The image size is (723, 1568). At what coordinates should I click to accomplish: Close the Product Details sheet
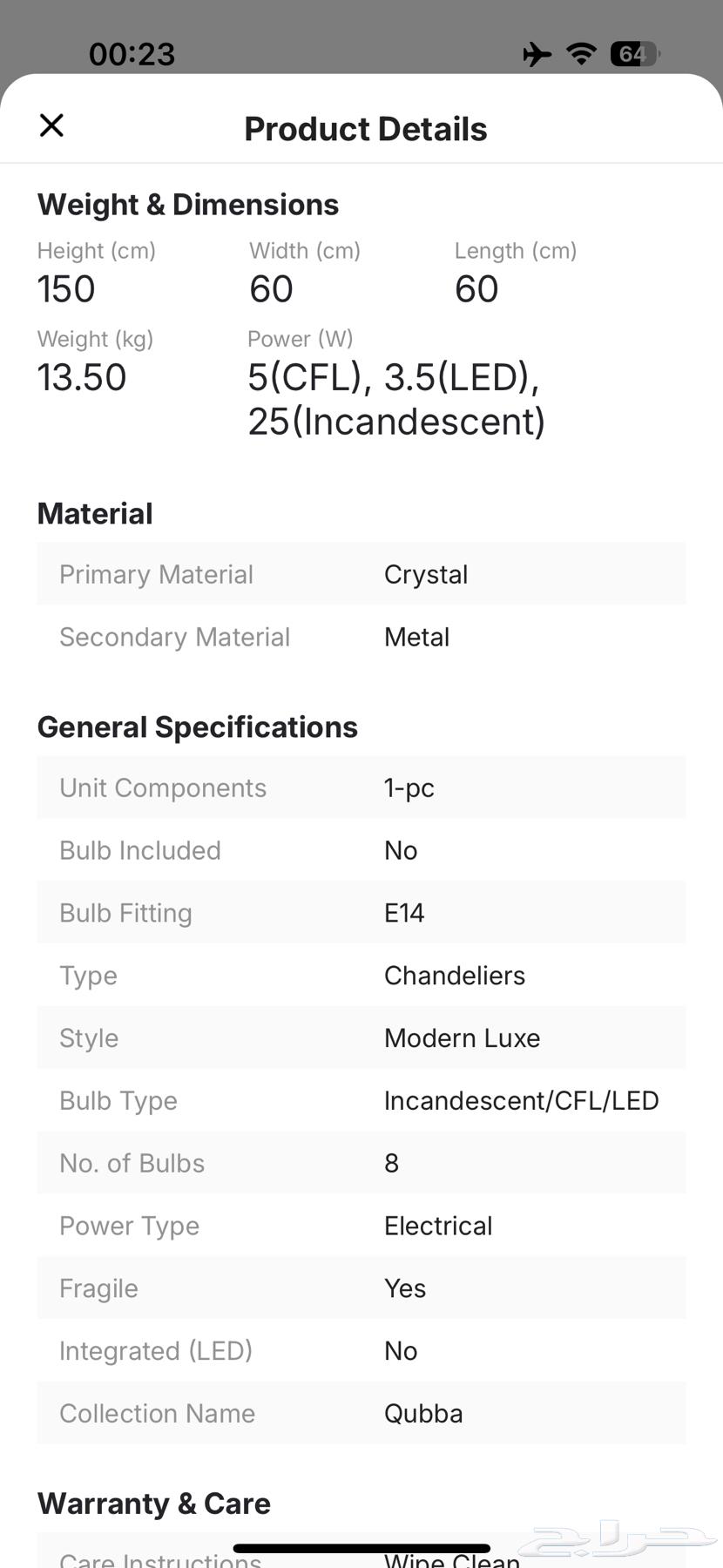coord(52,125)
